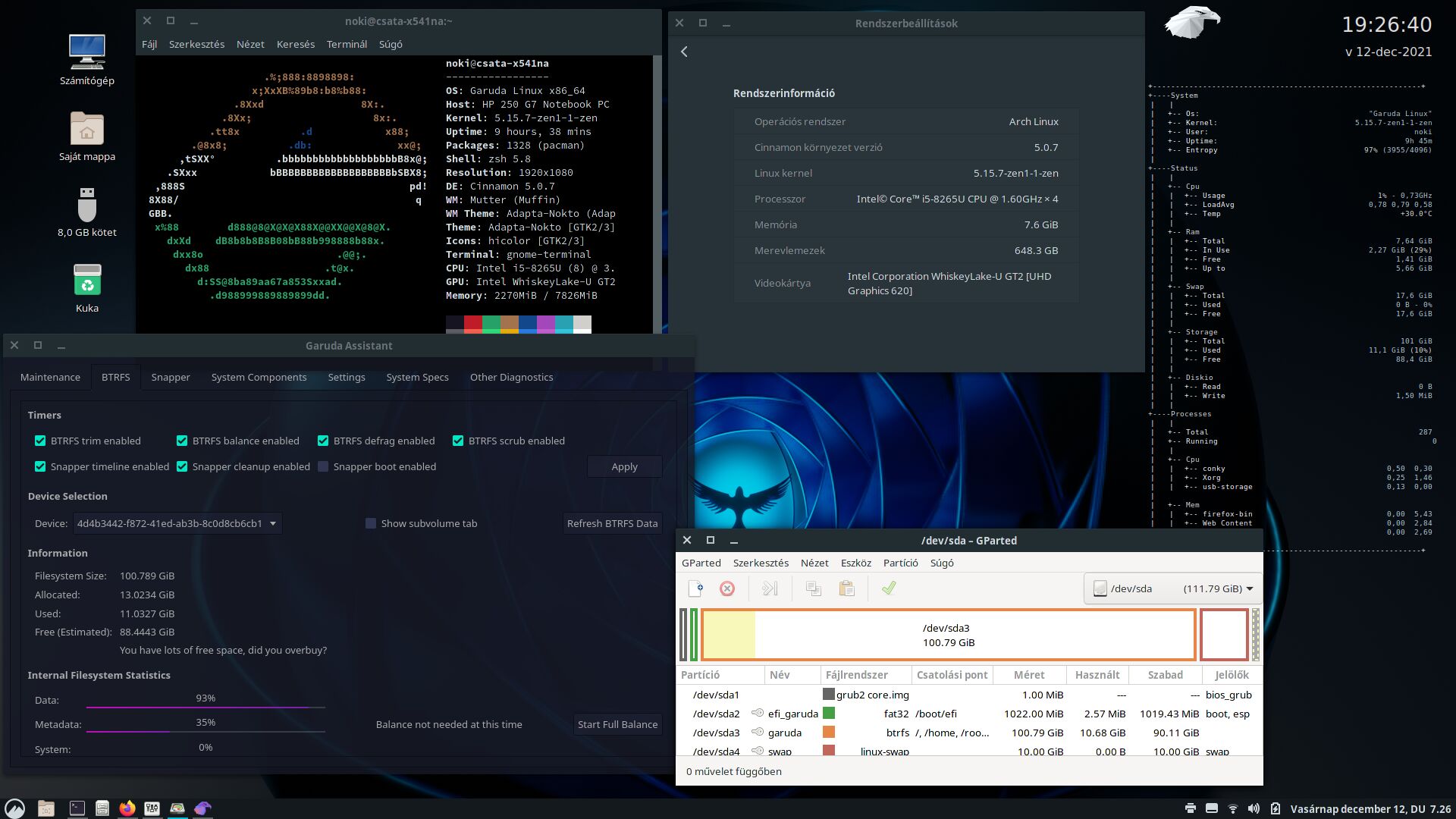
Task: Open the Wi-Fi network tray icon
Action: pos(1233,808)
